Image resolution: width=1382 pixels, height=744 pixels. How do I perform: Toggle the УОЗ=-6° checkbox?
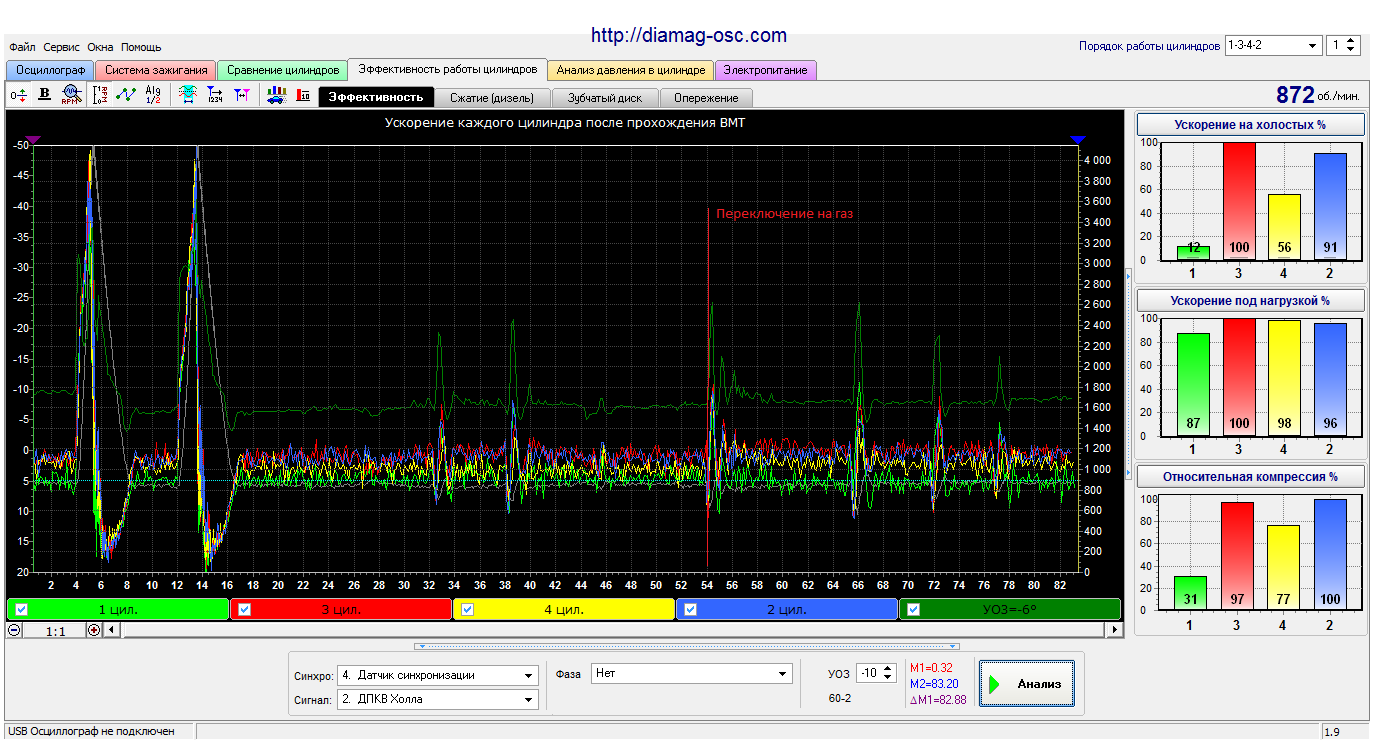point(914,609)
